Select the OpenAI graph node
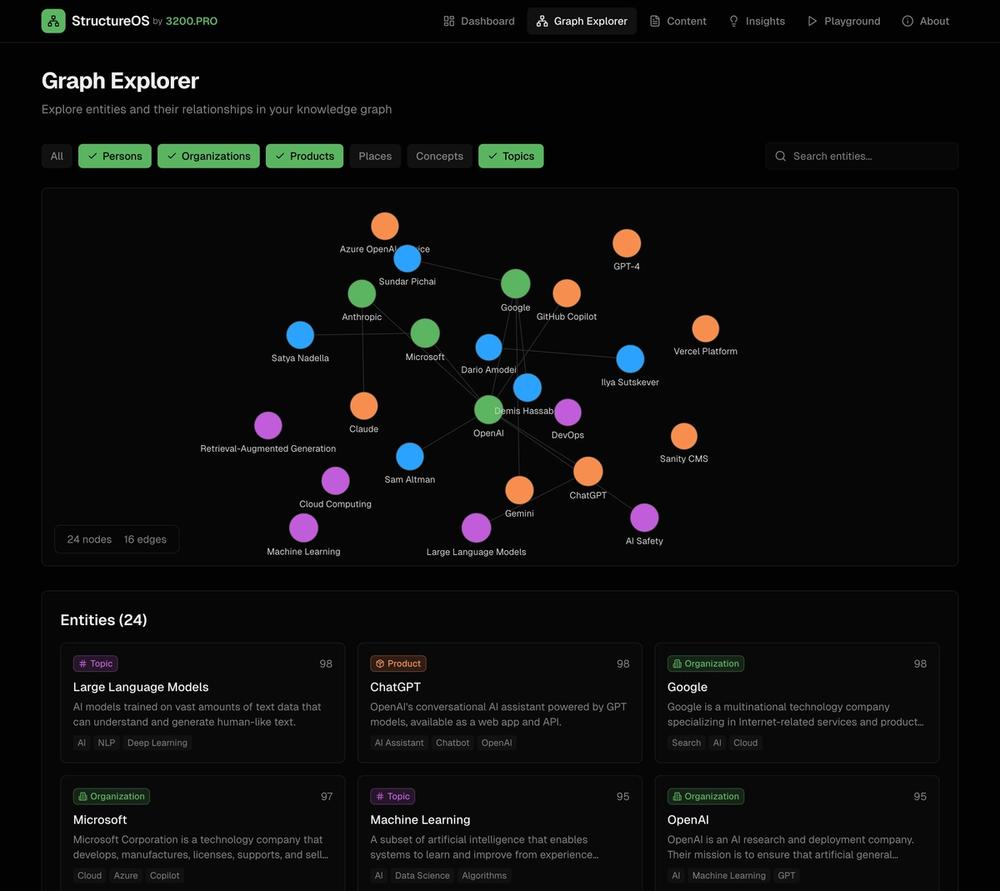 (x=488, y=410)
